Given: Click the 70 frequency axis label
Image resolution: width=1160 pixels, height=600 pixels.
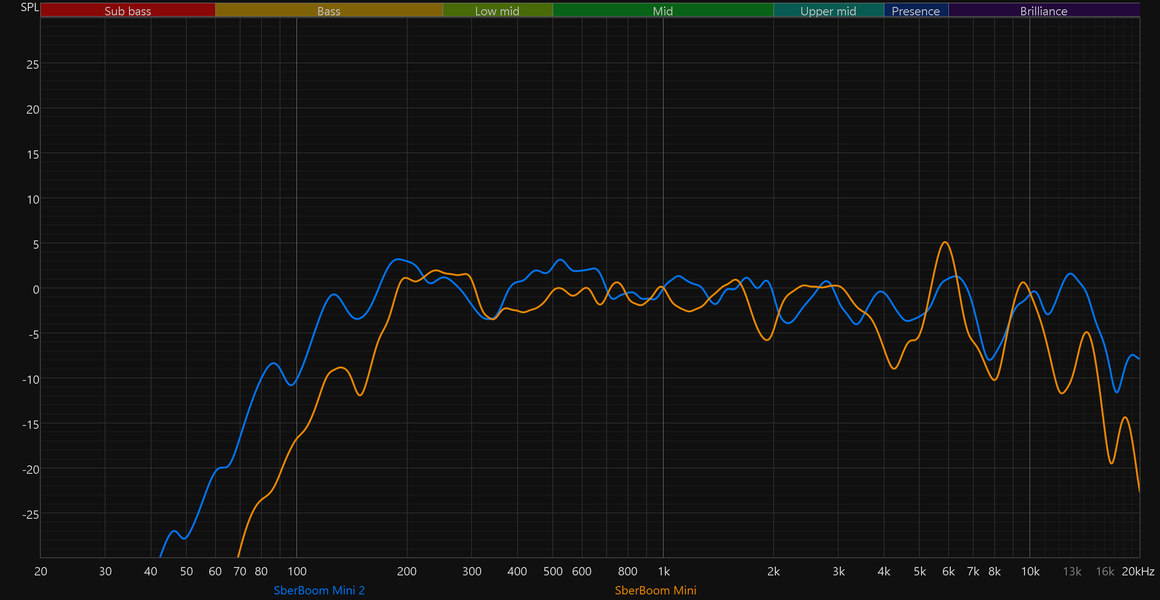Looking at the screenshot, I should tap(240, 571).
